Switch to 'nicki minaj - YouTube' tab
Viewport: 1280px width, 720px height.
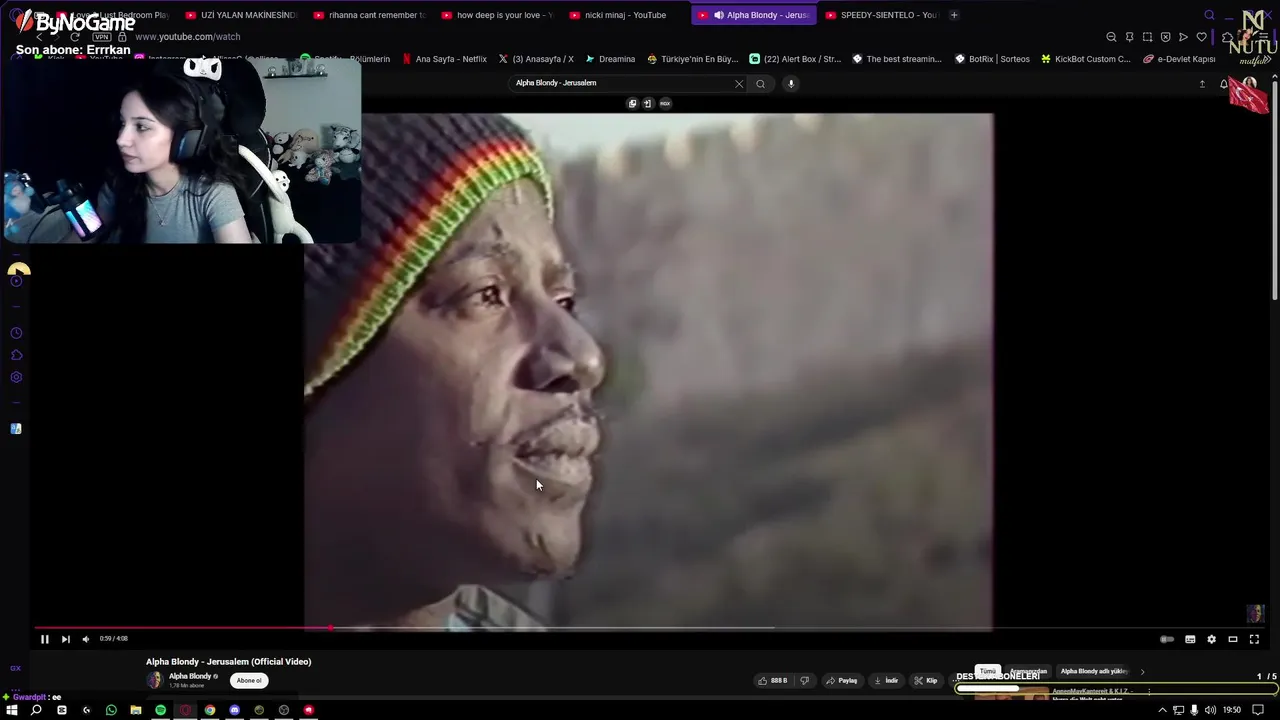click(626, 15)
